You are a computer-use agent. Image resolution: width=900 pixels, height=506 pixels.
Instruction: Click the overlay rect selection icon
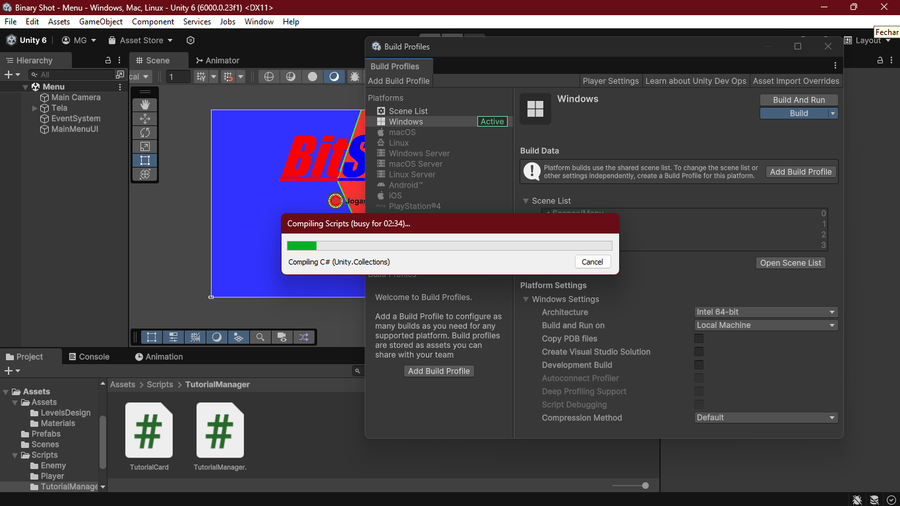pos(152,337)
